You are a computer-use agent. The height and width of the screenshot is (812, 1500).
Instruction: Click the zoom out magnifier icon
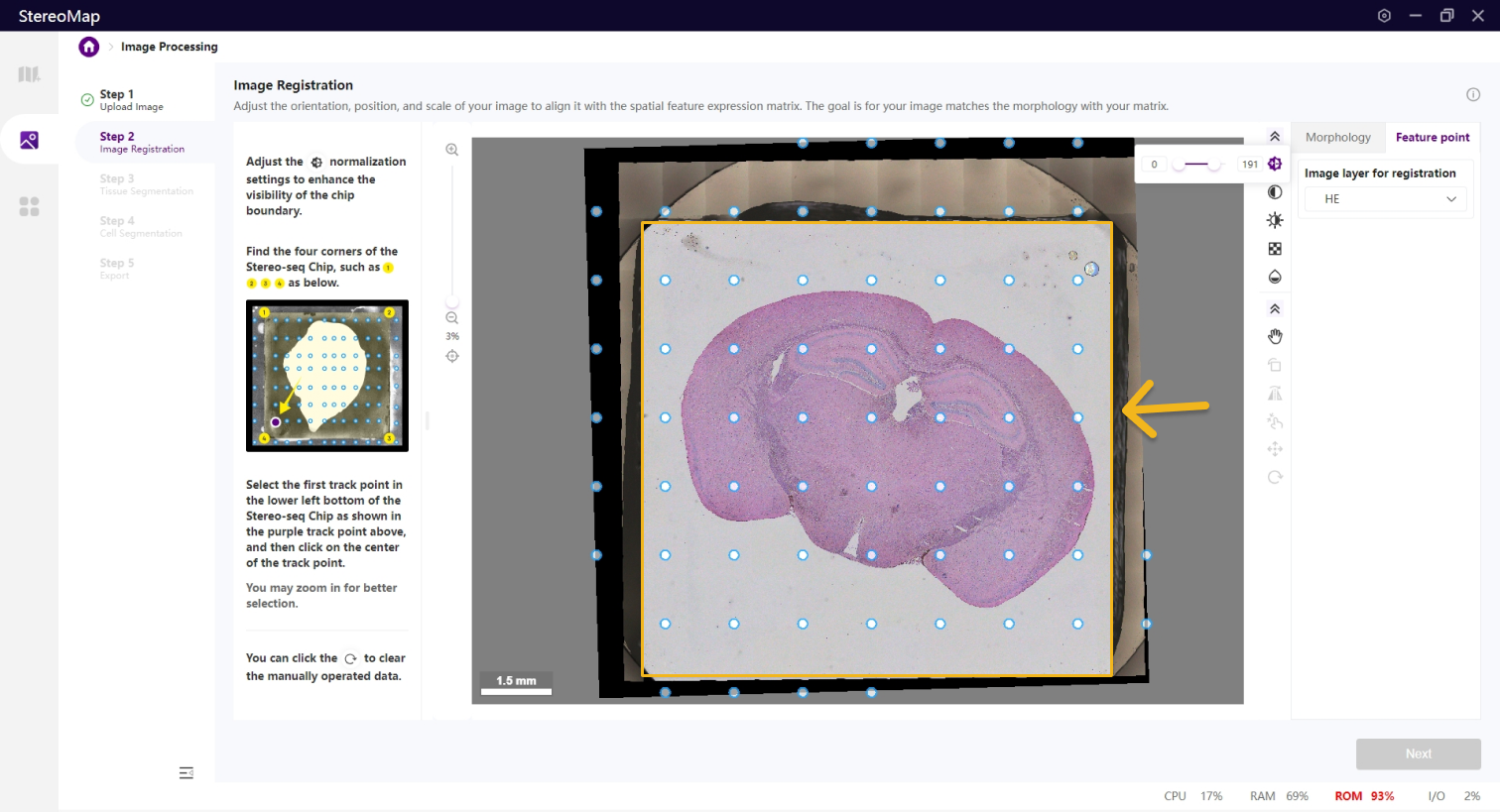coord(452,318)
